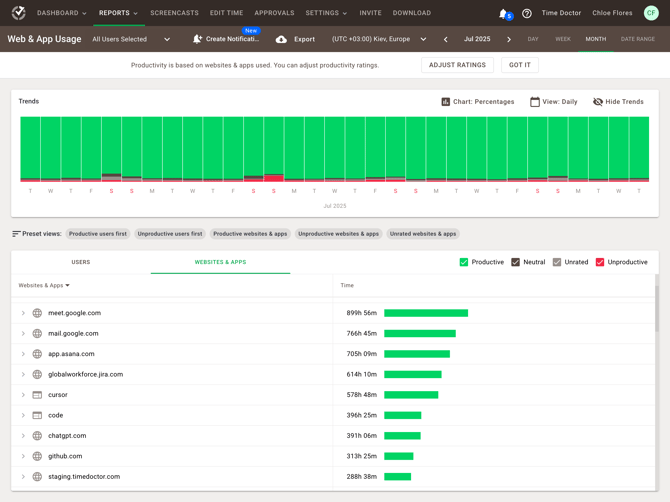Image resolution: width=670 pixels, height=502 pixels.
Task: Apply Unproductive websites & apps preset
Action: coord(338,234)
